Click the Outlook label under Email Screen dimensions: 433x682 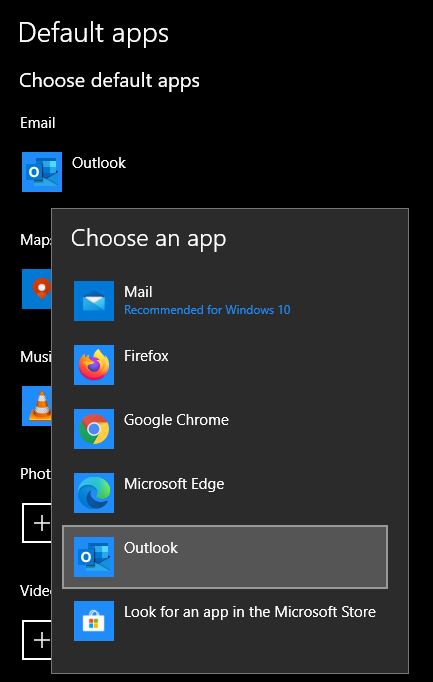99,163
